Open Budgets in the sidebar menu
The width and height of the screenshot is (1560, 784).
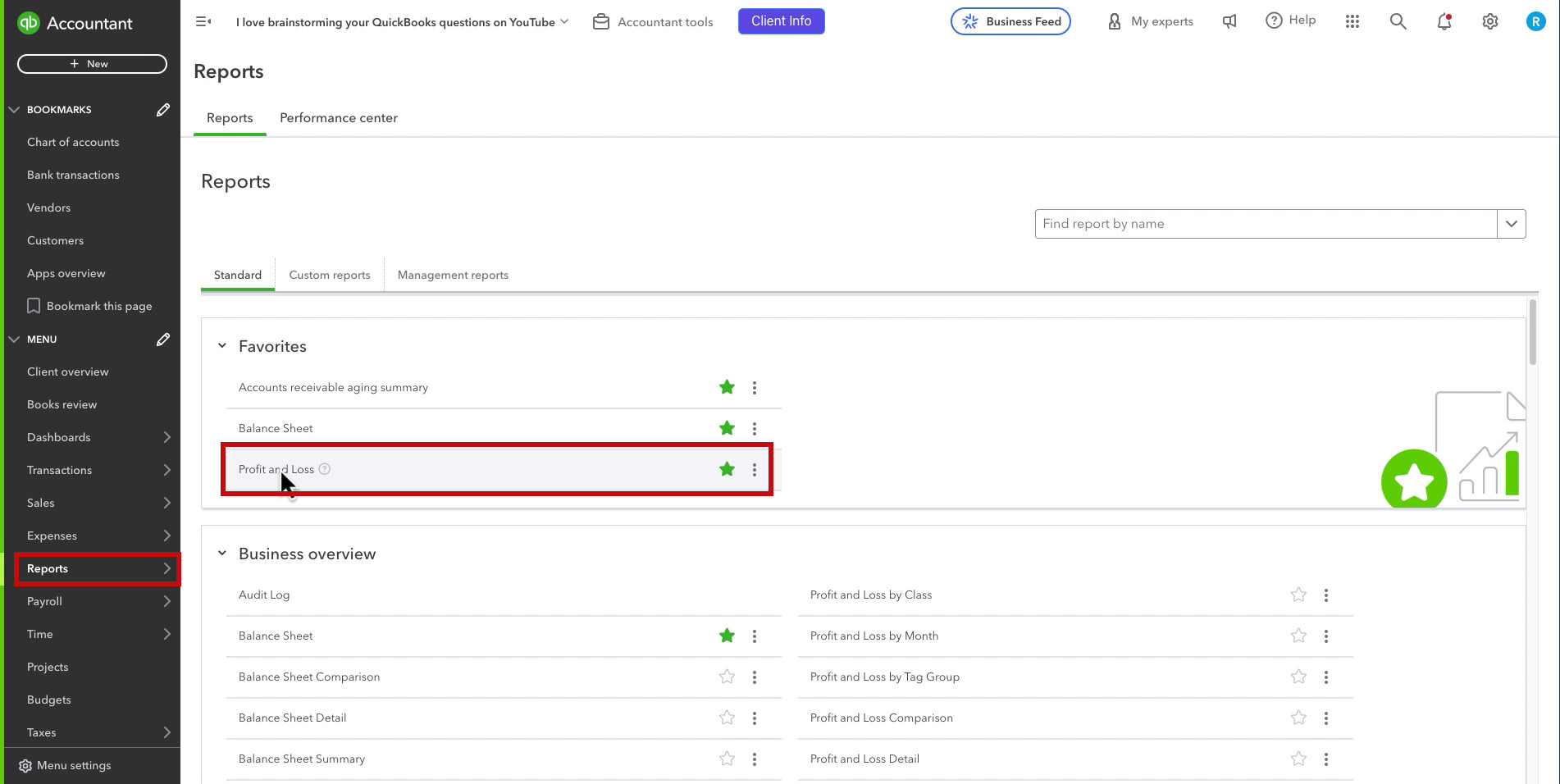click(x=49, y=700)
